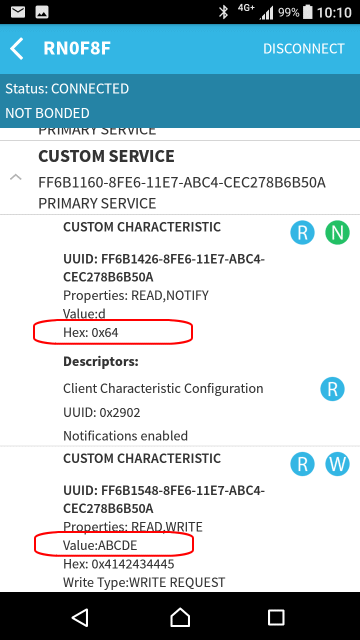Tap the Value:ABCDE field
360x640 pixels.
tap(100, 545)
